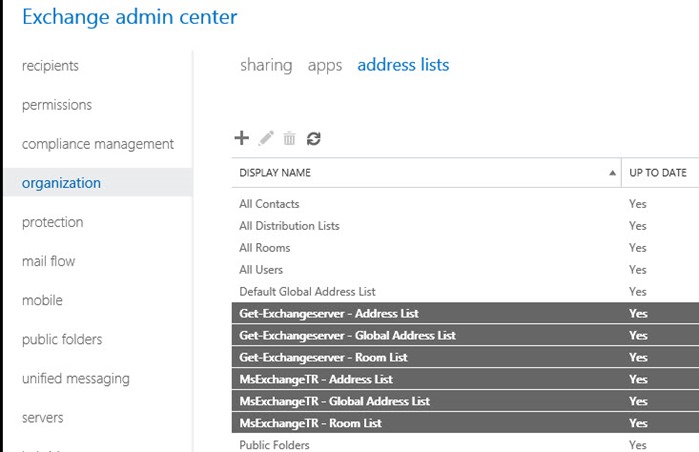This screenshot has height=452, width=699.
Task: Switch to the sharing tab
Action: pyautogui.click(x=266, y=65)
